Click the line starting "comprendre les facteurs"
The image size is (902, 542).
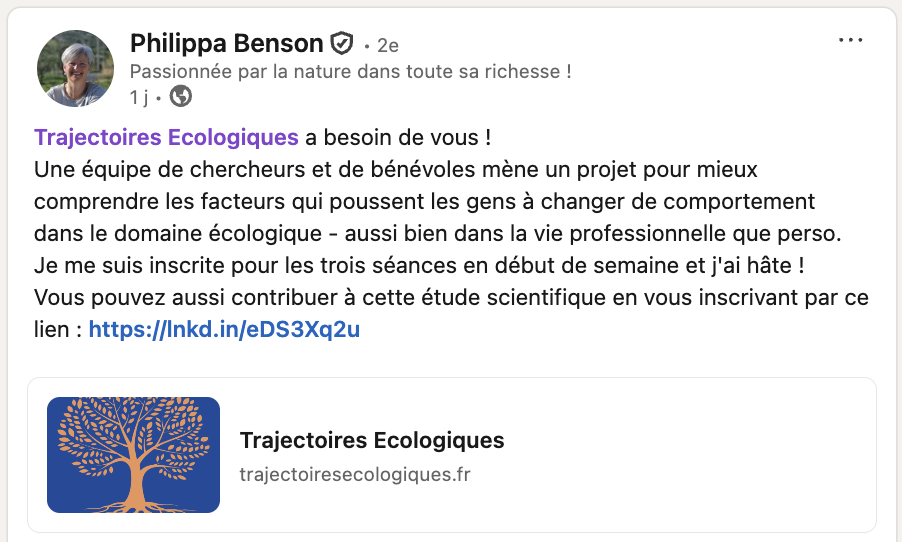point(424,200)
